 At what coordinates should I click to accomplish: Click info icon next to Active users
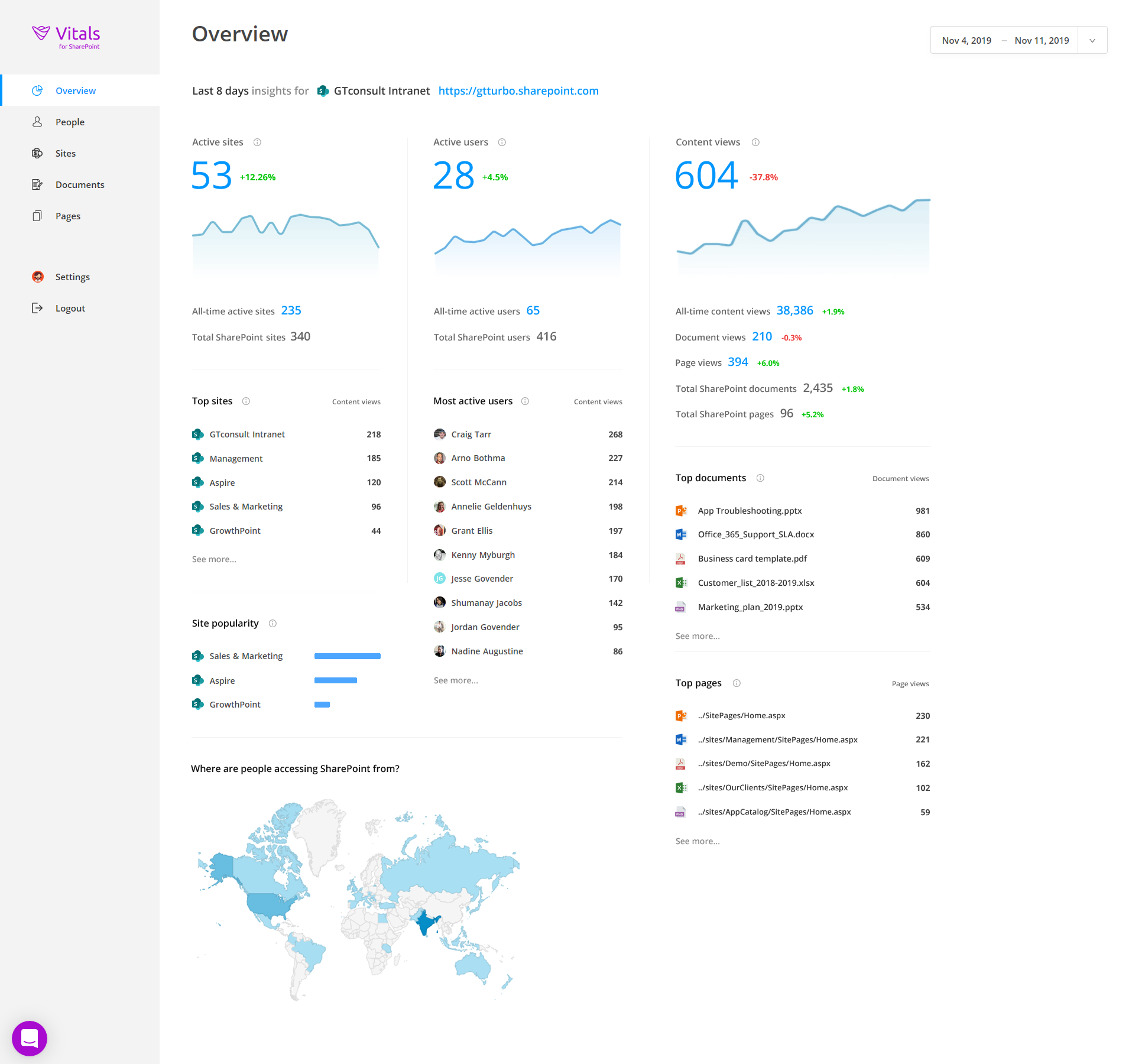click(502, 142)
